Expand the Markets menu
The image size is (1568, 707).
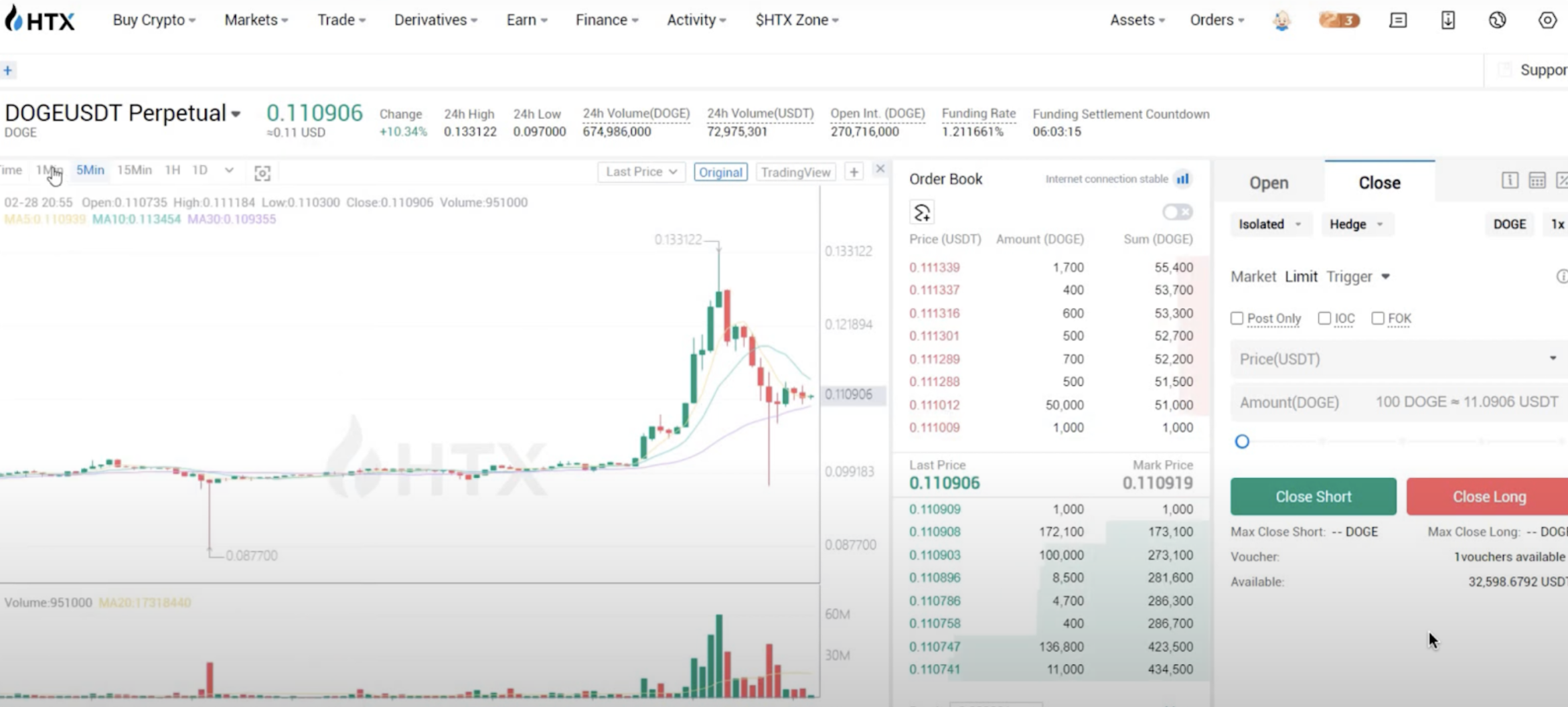[256, 20]
